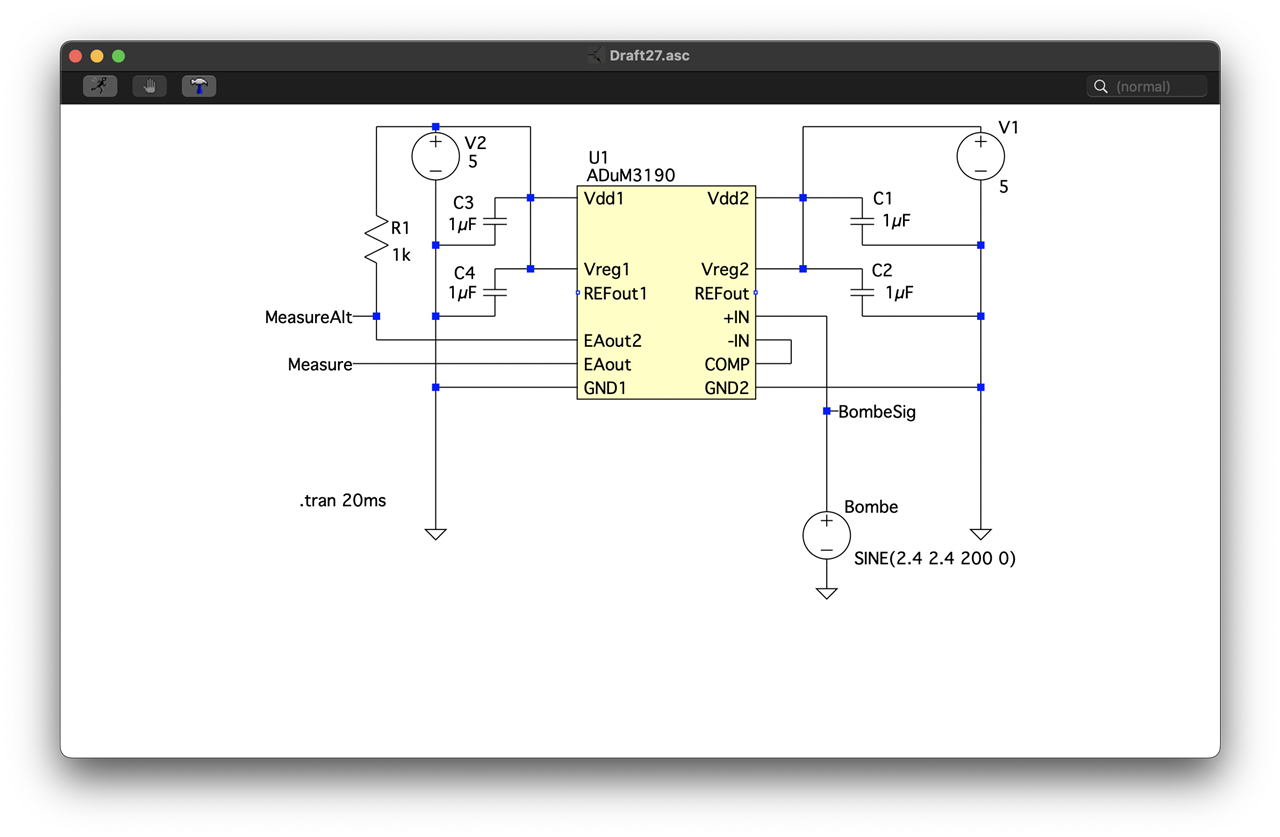The image size is (1280, 837).
Task: Click the -IN pin label
Action: point(738,341)
